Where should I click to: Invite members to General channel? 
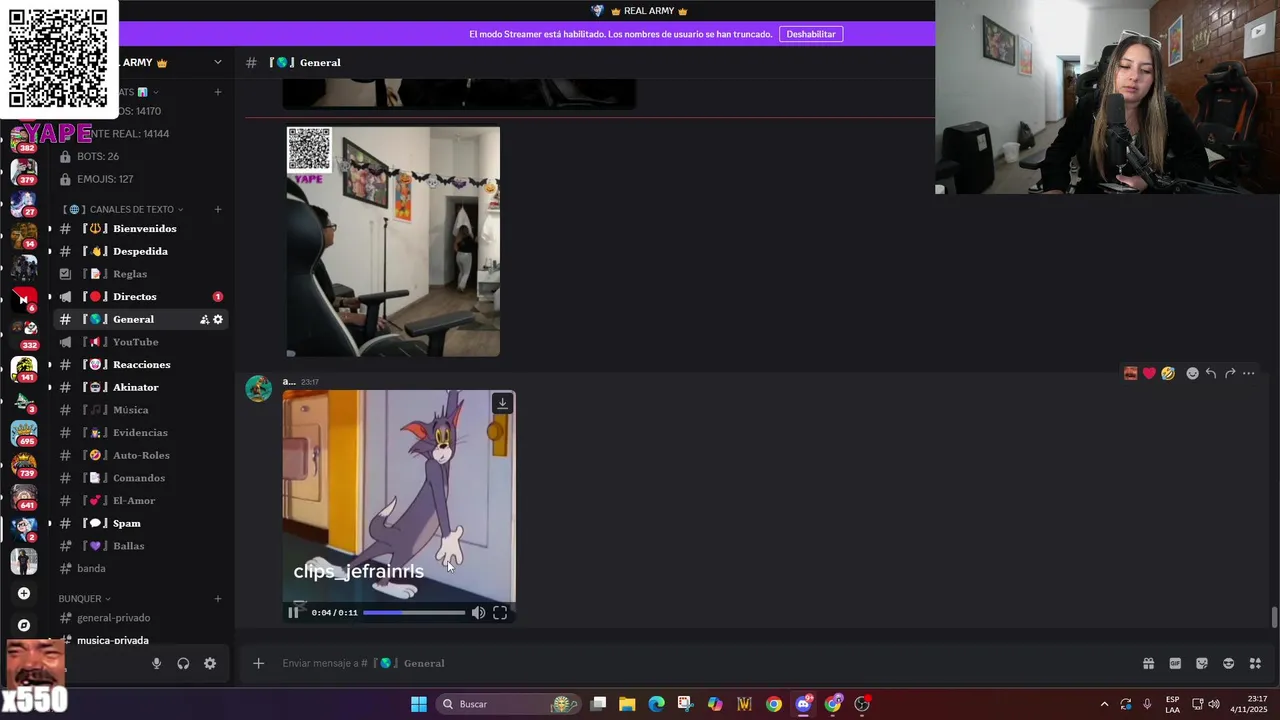(204, 319)
